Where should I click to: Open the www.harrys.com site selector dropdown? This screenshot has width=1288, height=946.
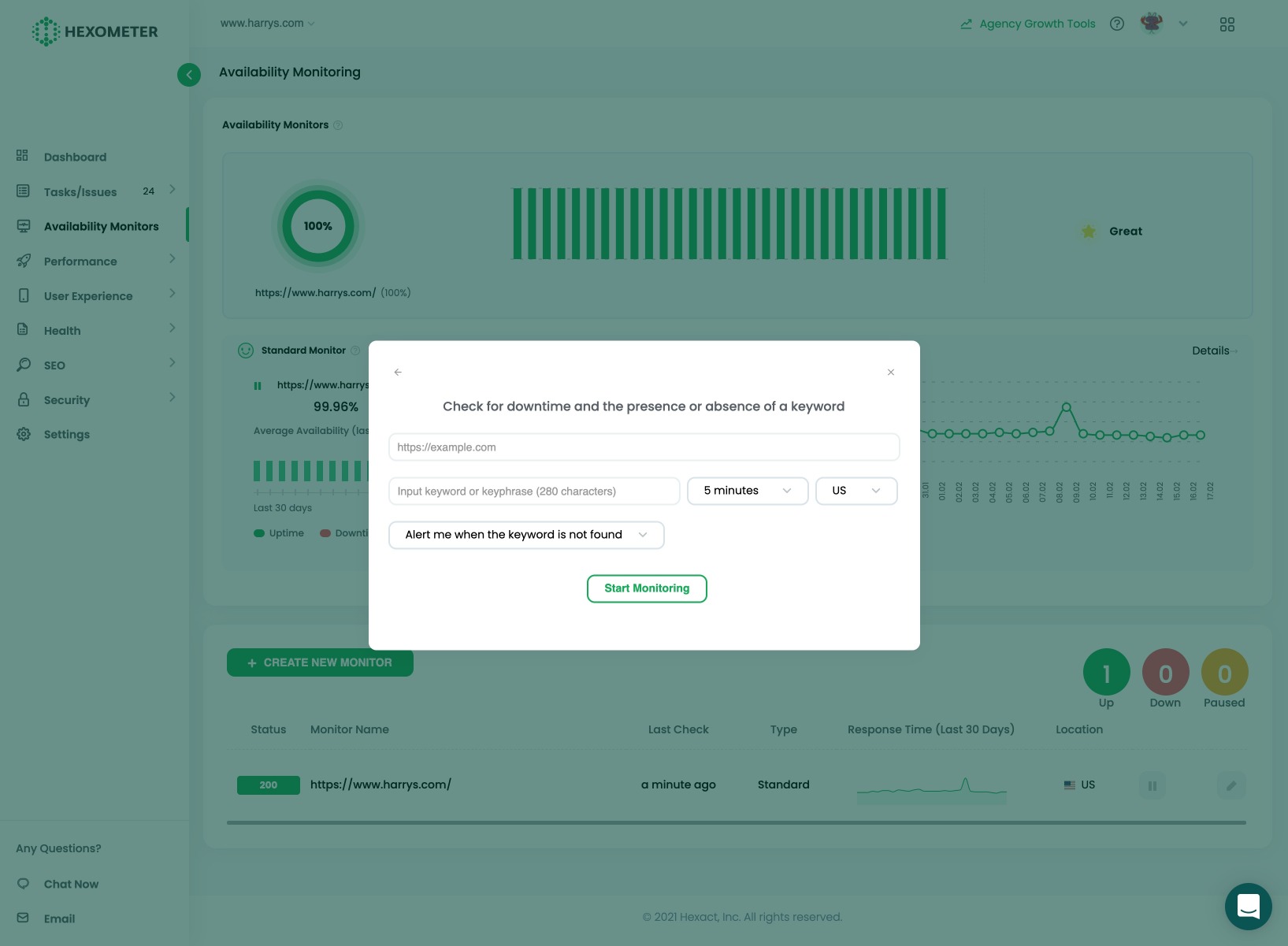click(x=267, y=23)
